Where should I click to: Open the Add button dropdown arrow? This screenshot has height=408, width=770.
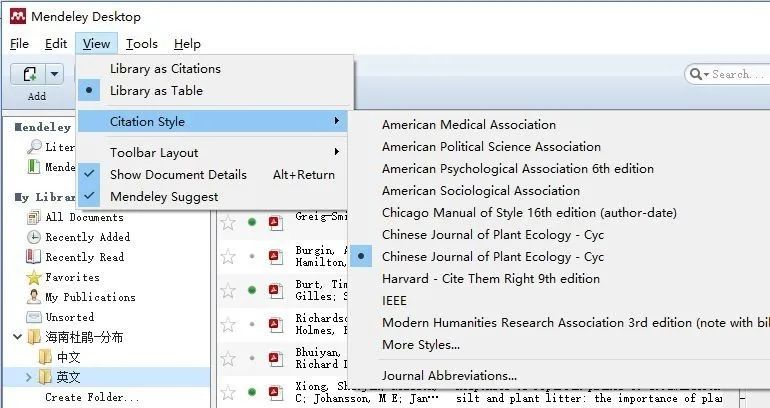coord(55,75)
